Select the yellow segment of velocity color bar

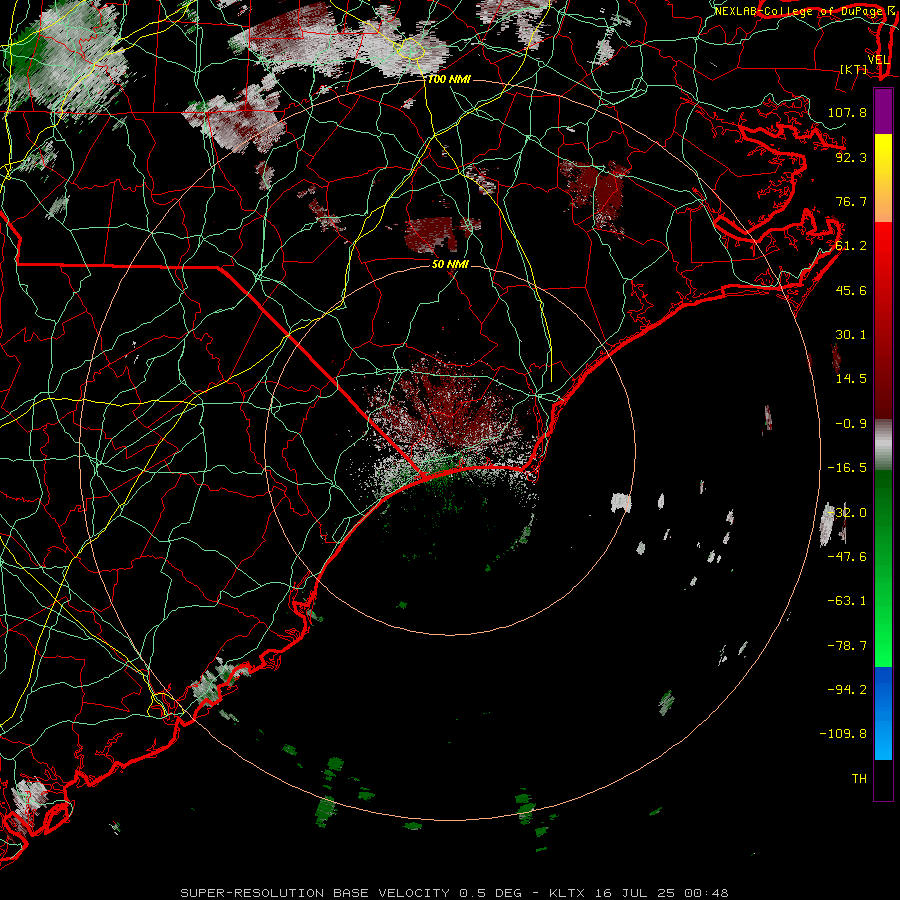(x=883, y=178)
